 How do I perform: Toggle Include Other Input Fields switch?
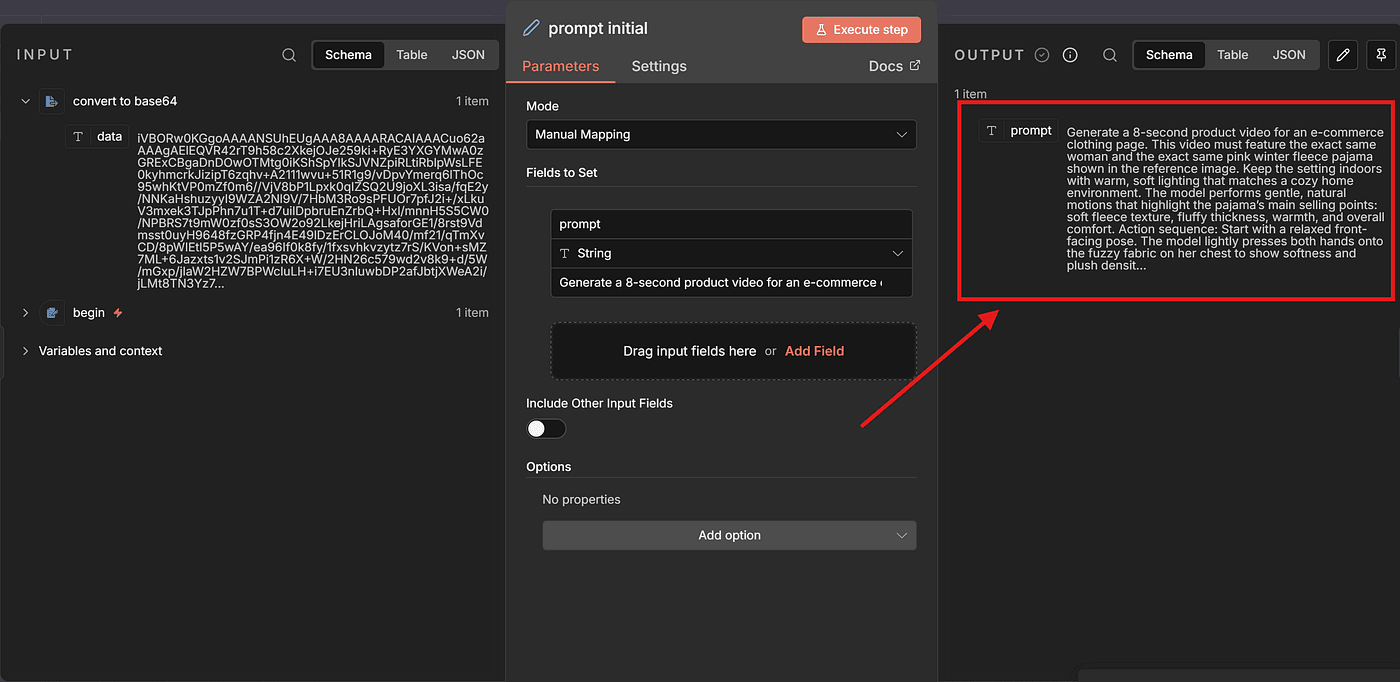pyautogui.click(x=546, y=429)
